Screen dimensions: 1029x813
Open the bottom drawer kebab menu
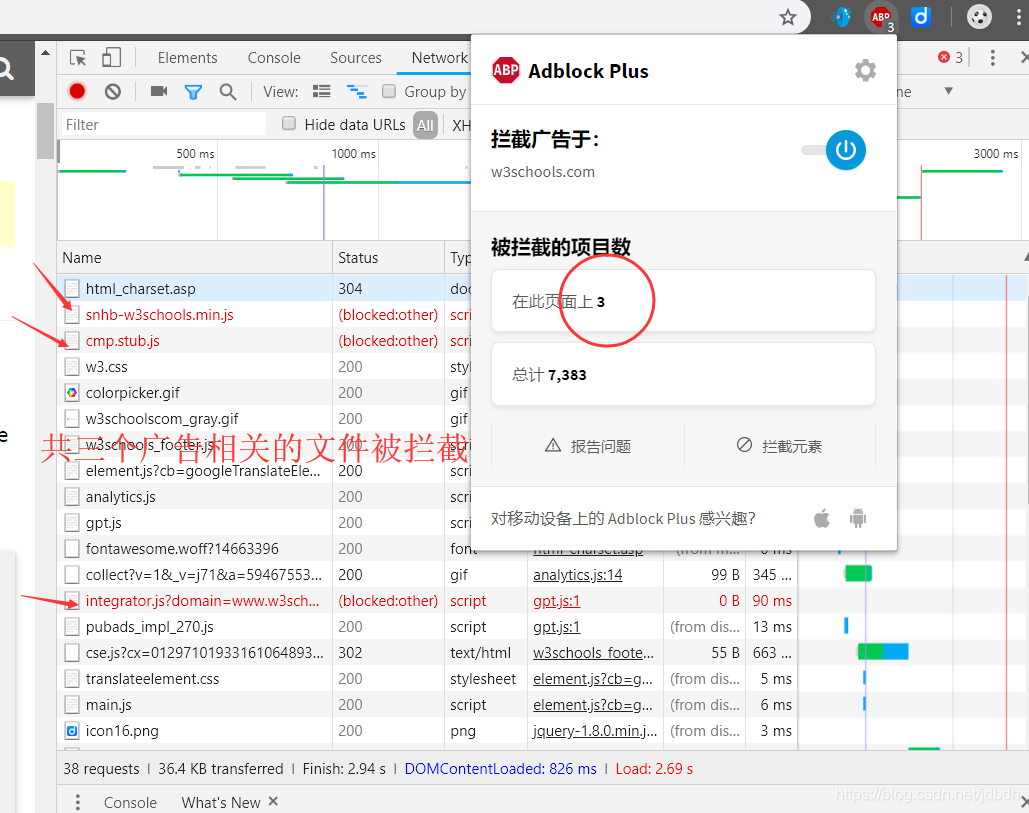pyautogui.click(x=77, y=802)
